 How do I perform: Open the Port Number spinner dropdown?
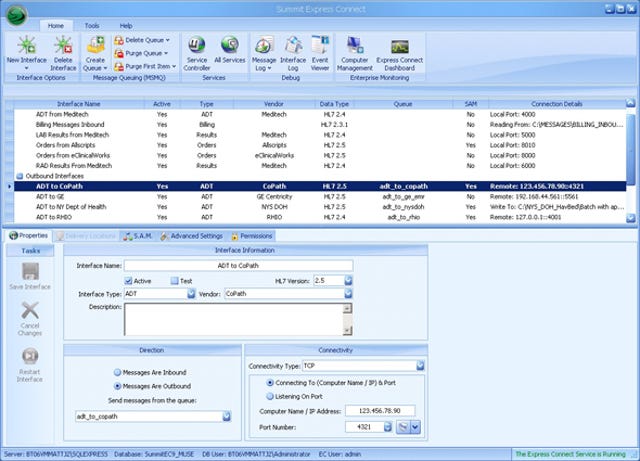[388, 427]
